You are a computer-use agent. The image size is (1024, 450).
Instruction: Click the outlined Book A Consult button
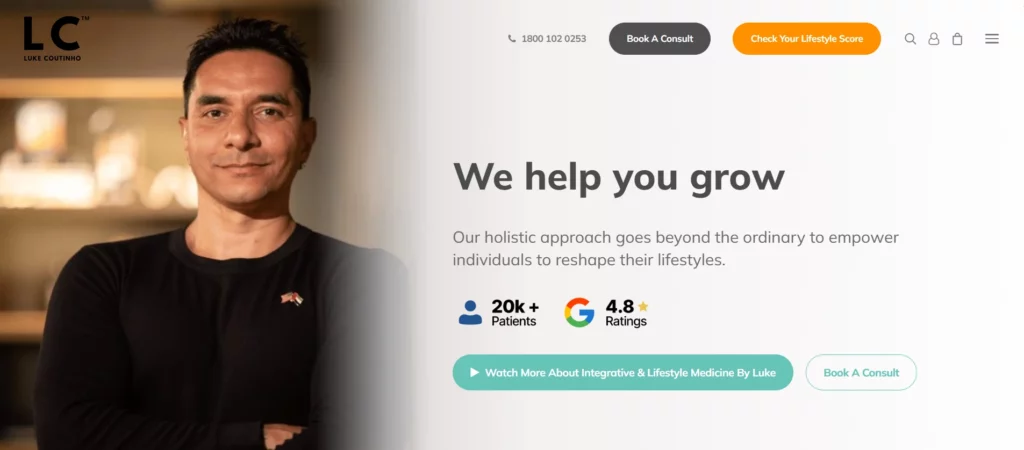[861, 372]
